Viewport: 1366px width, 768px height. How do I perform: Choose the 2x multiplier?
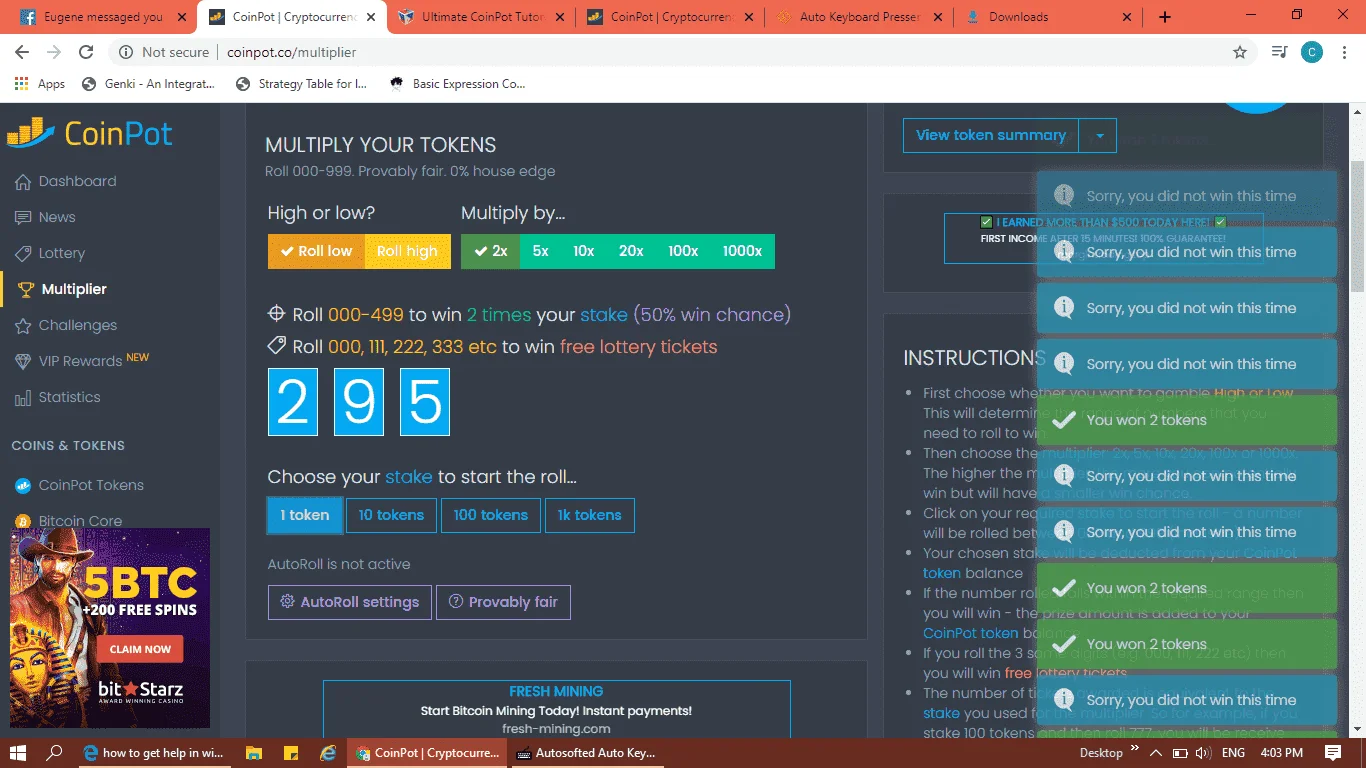pyautogui.click(x=490, y=251)
